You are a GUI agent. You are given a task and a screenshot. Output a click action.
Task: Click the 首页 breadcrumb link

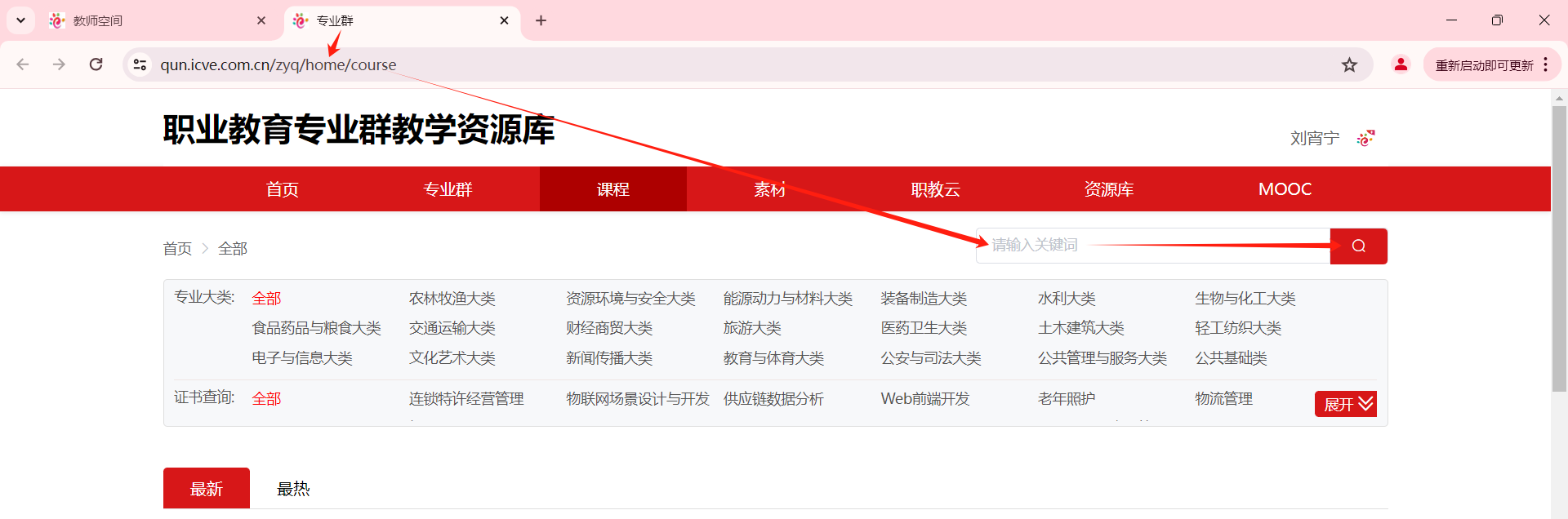[177, 249]
